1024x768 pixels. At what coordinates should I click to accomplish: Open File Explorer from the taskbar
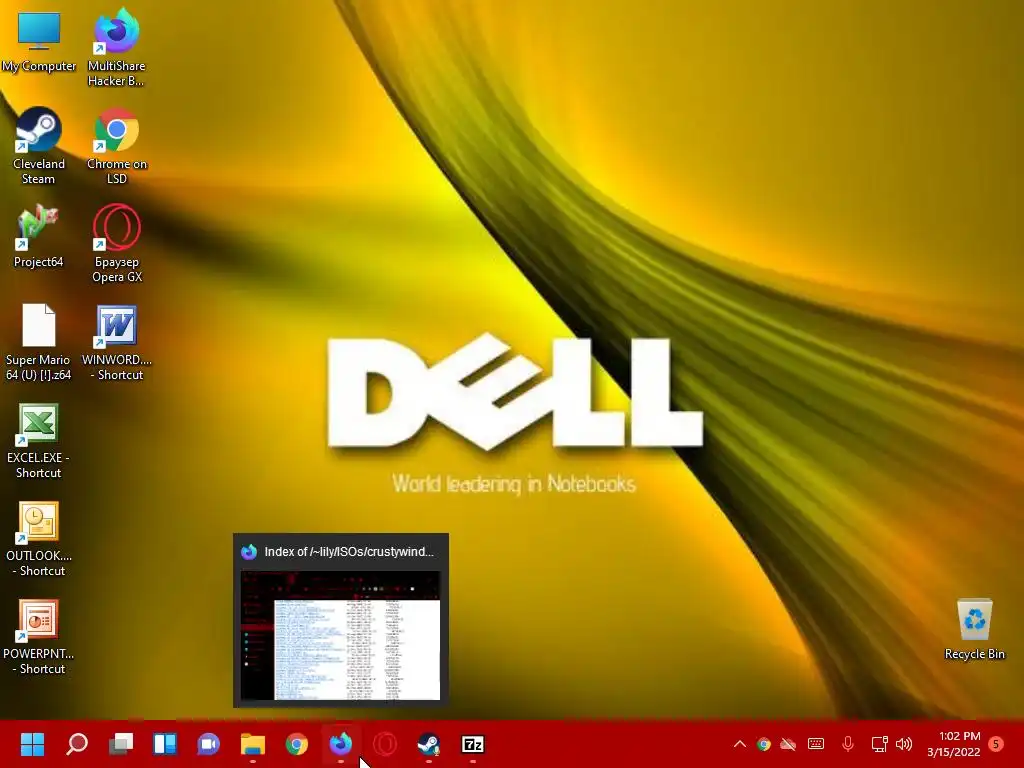[253, 744]
